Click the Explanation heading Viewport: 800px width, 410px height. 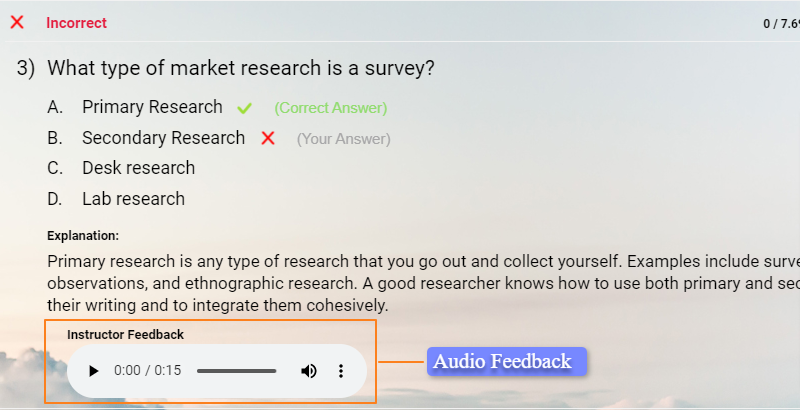click(x=83, y=236)
